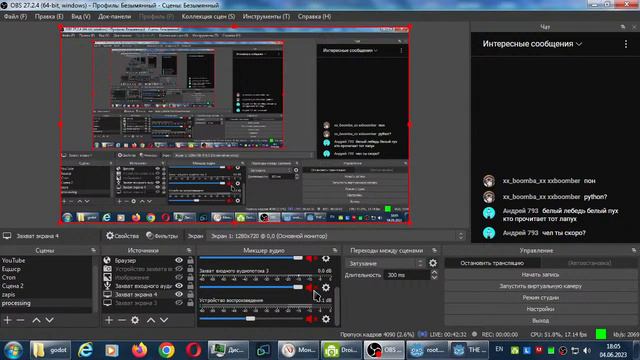Move scene down in Scenes panel

click(49, 320)
